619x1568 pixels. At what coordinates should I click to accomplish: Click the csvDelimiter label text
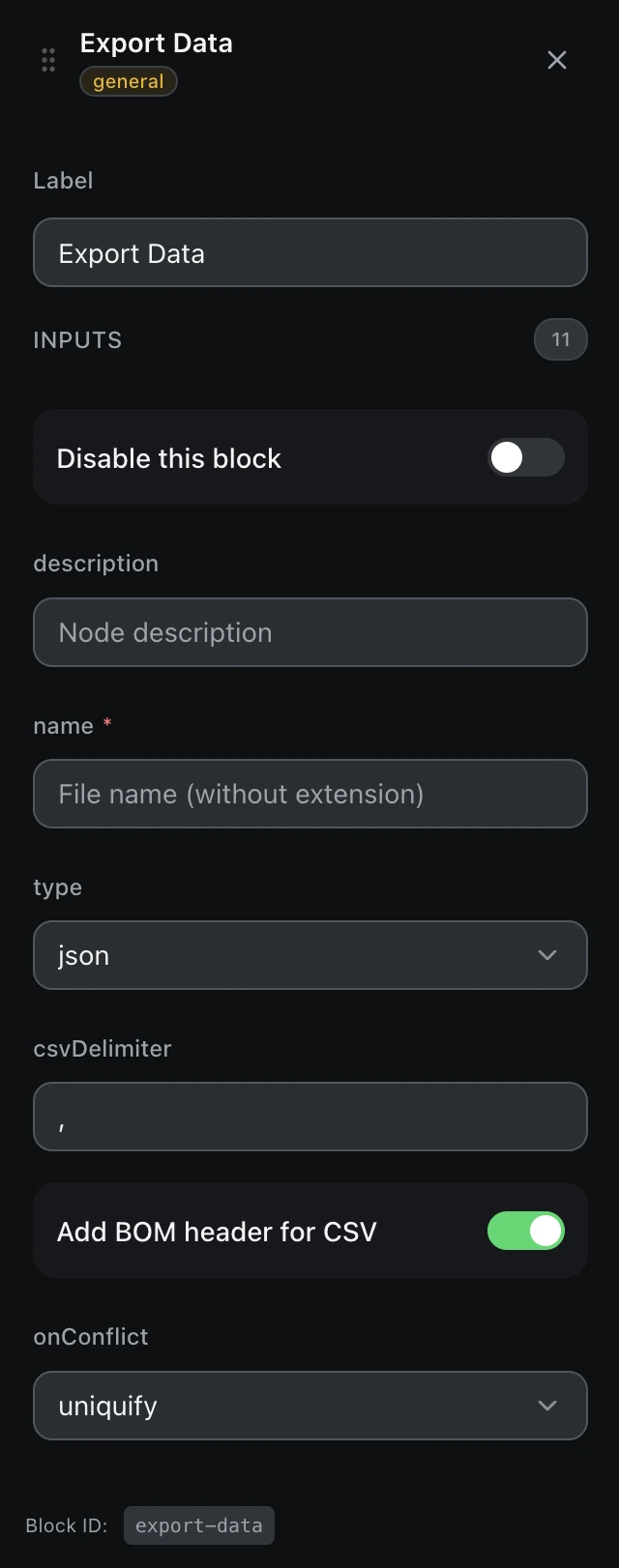coord(103,1049)
